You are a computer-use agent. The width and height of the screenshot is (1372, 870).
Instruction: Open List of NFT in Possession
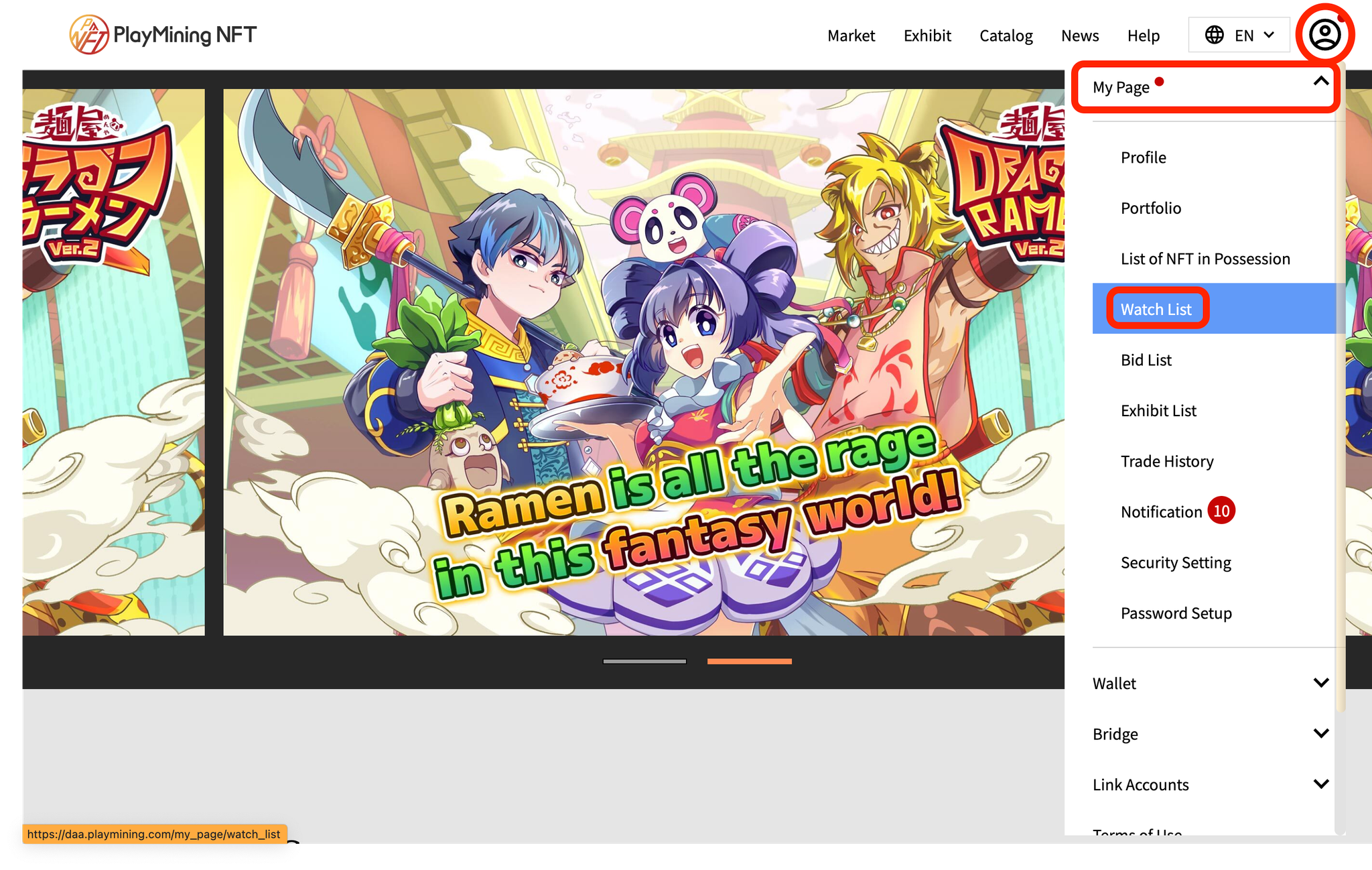point(1205,259)
